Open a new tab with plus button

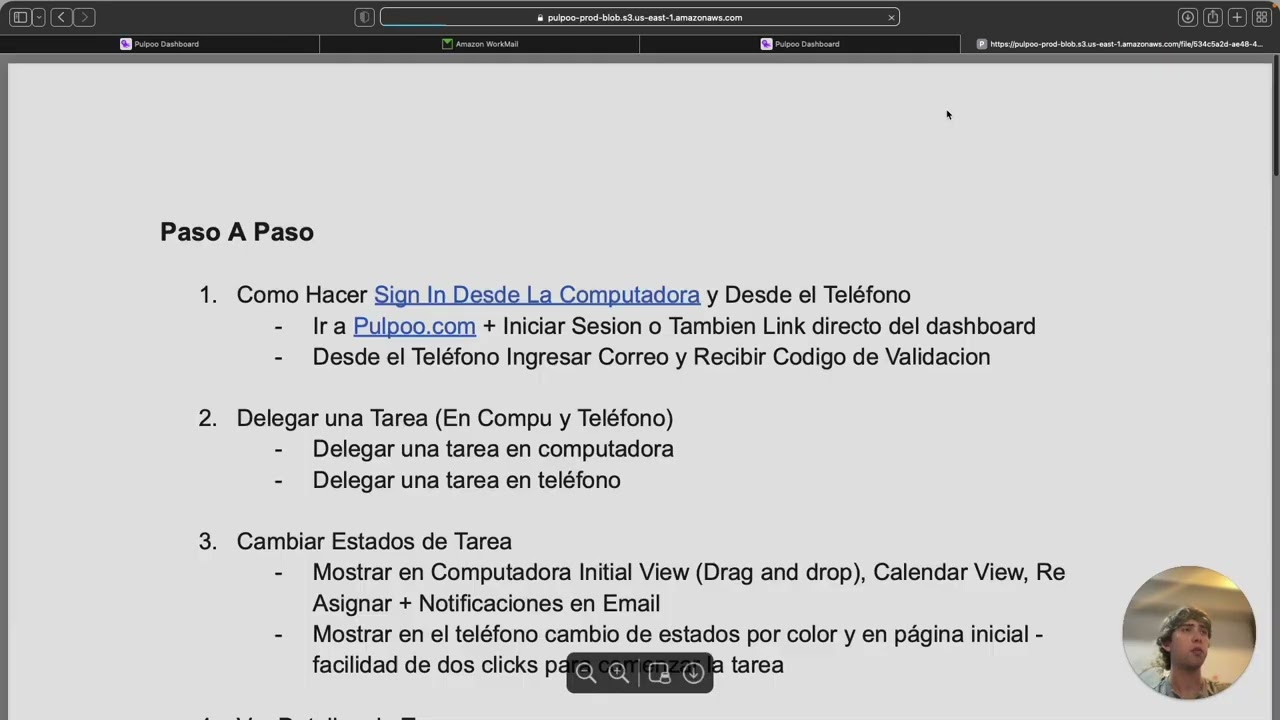(x=1237, y=17)
